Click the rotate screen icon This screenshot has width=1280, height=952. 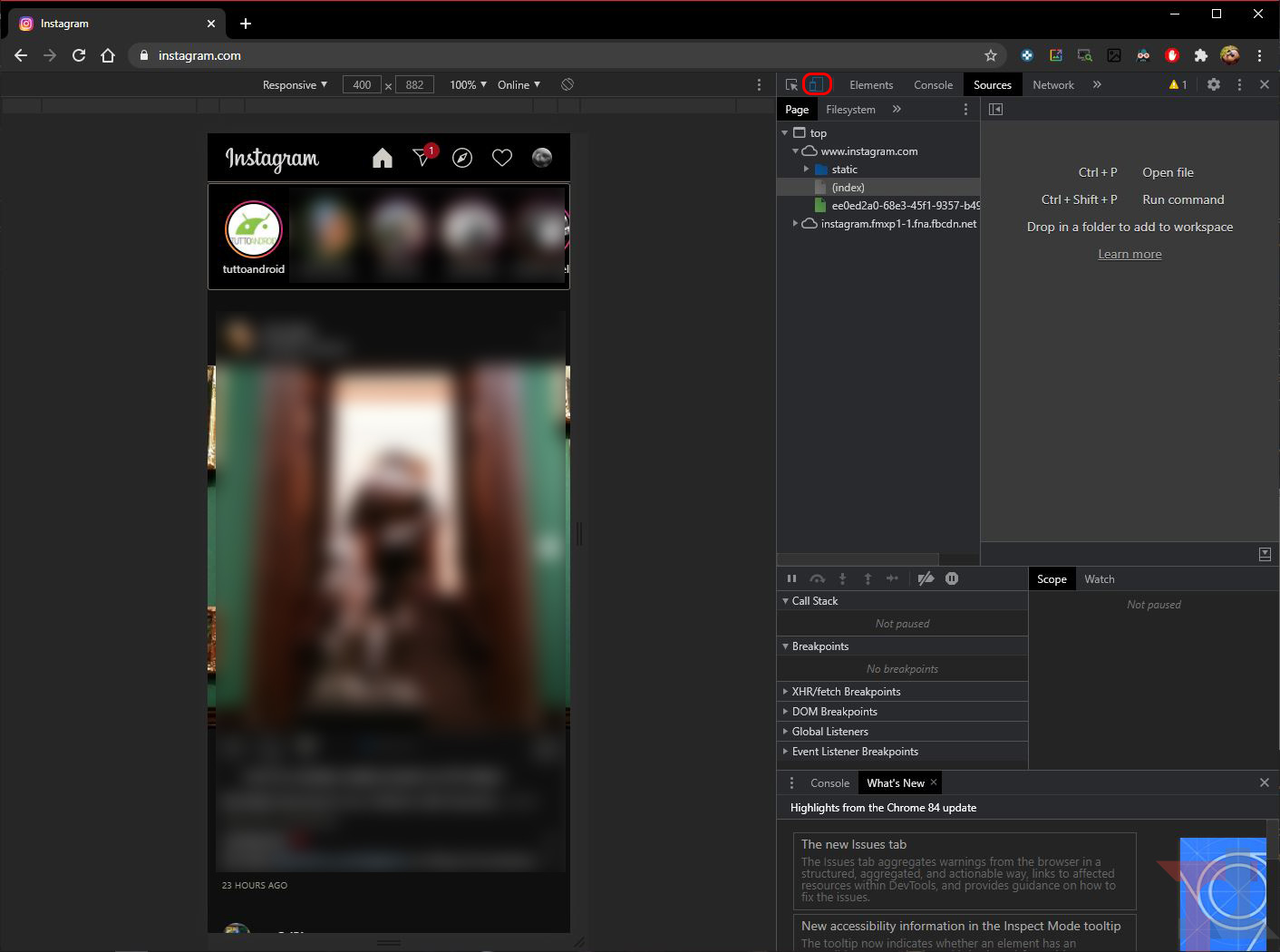click(x=567, y=84)
